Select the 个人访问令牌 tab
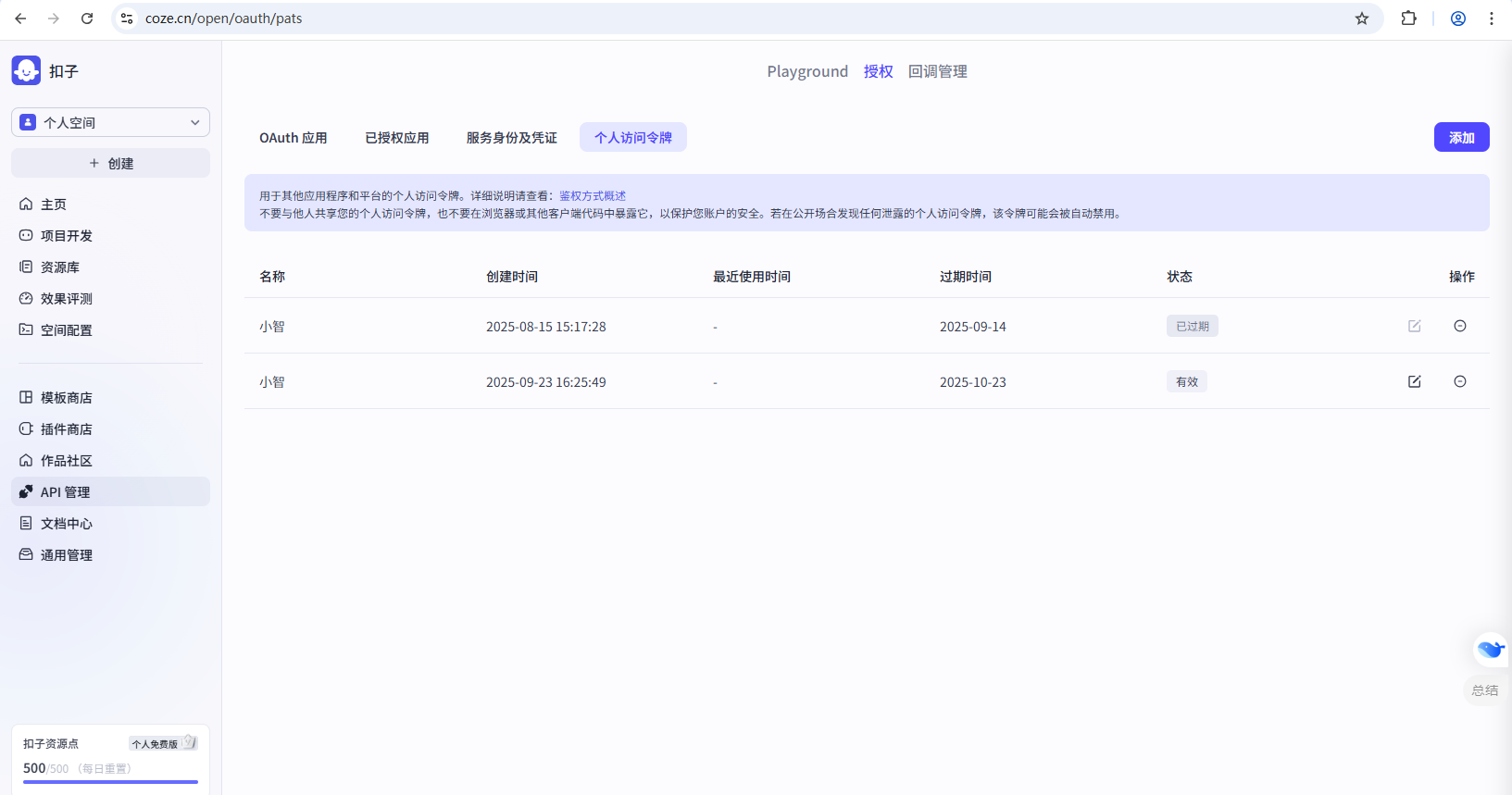Viewport: 1512px width, 795px height. [633, 137]
